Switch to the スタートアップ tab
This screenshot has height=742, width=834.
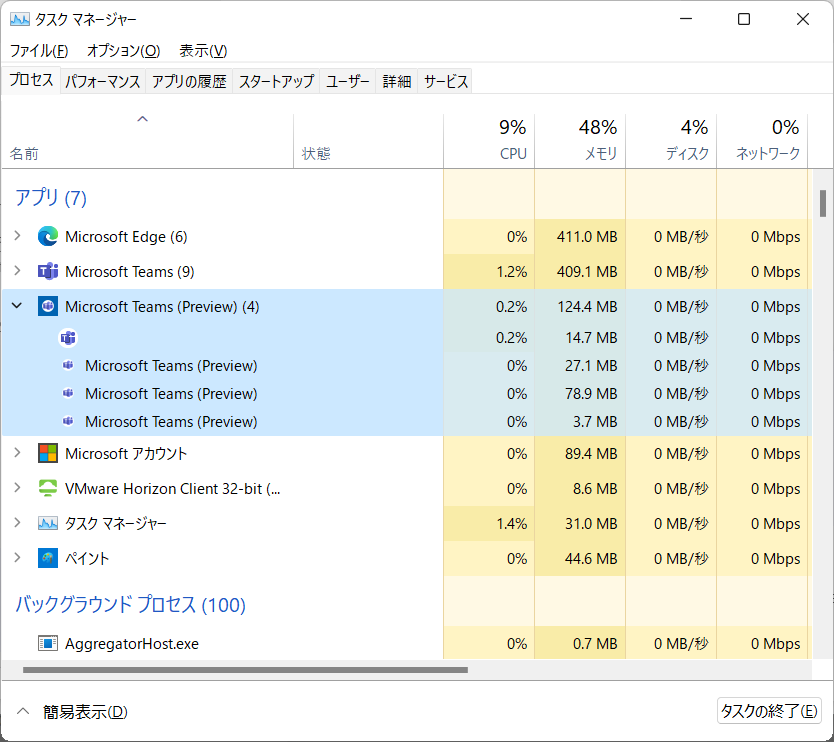(x=276, y=81)
